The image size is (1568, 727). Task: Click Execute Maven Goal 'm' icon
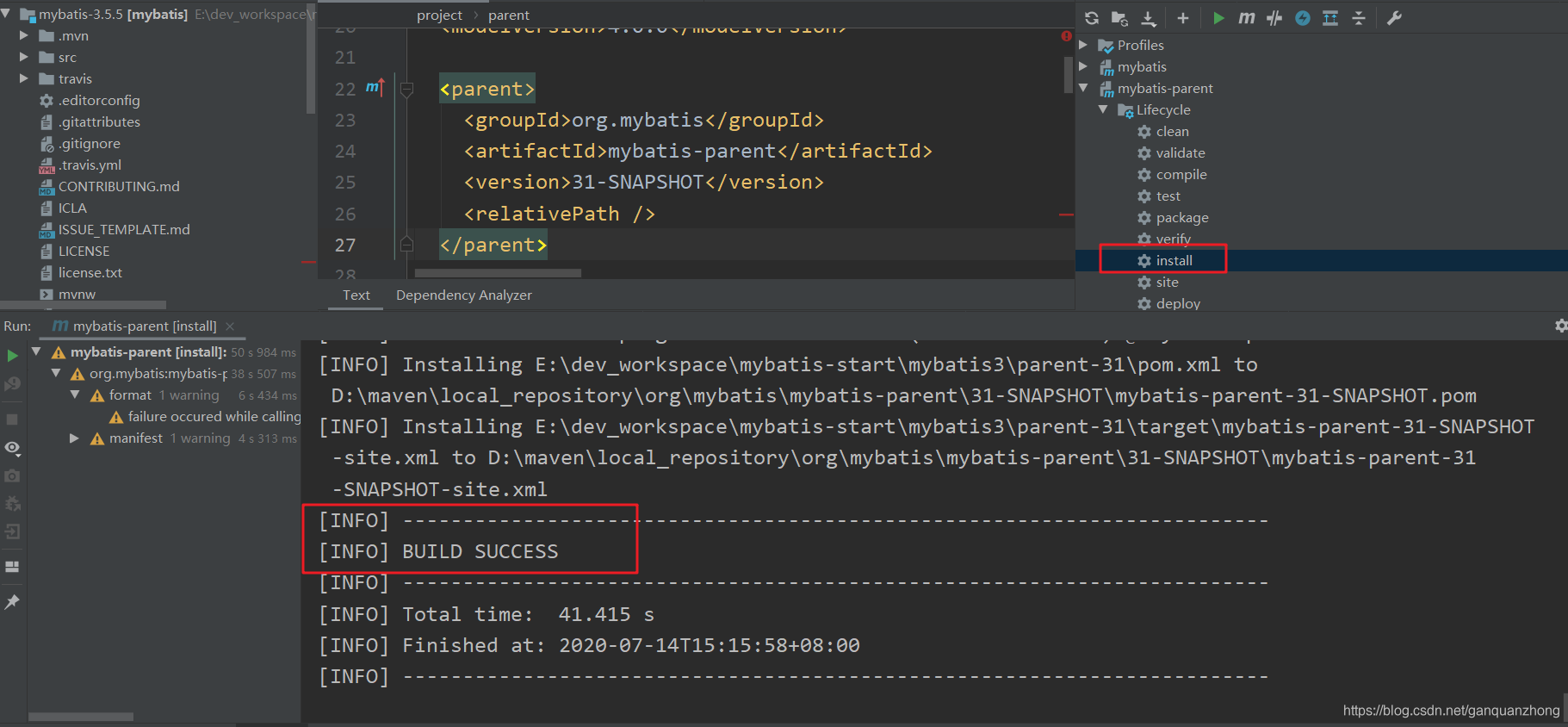1246,18
